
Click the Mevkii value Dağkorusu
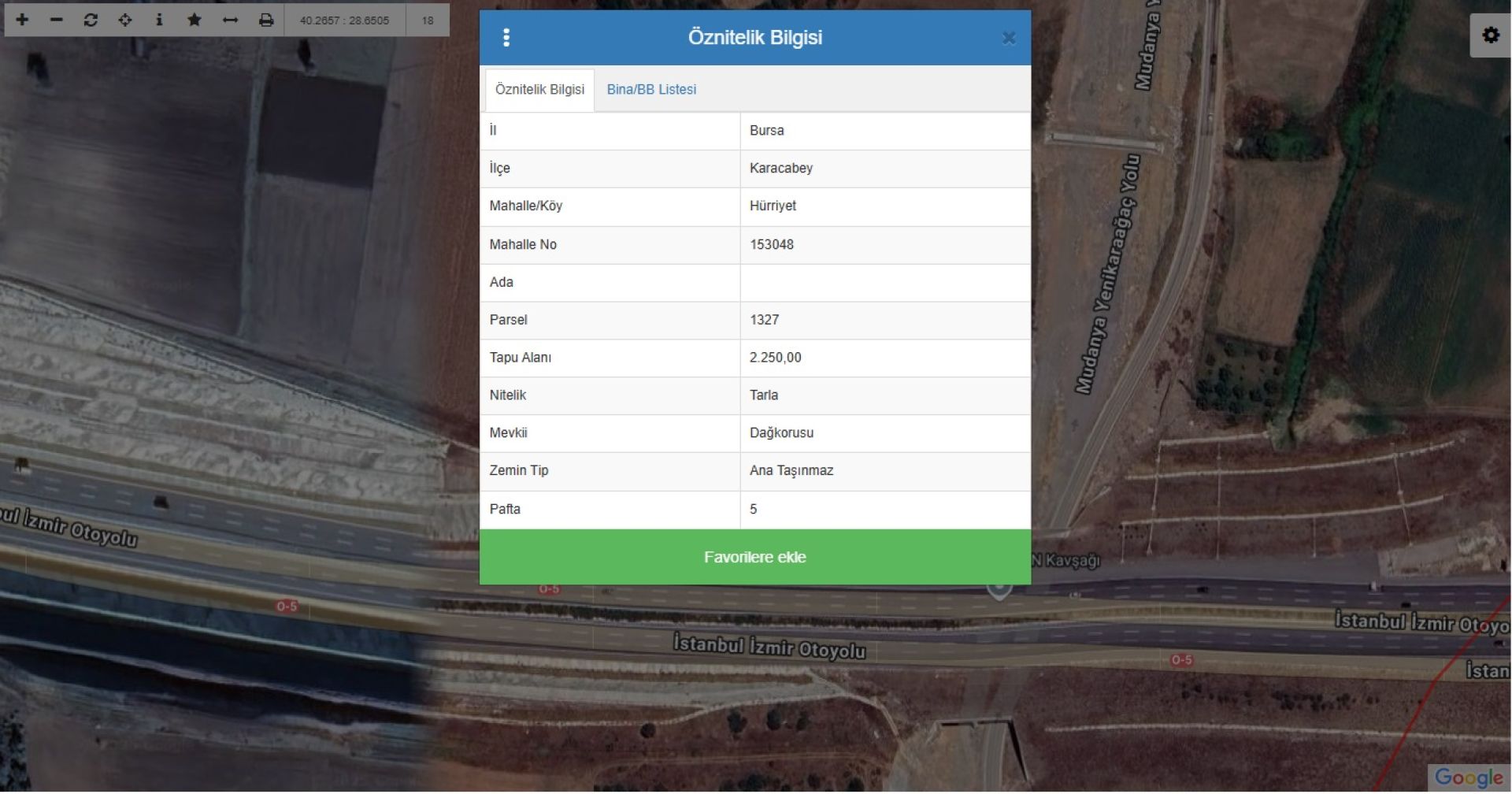tap(781, 432)
